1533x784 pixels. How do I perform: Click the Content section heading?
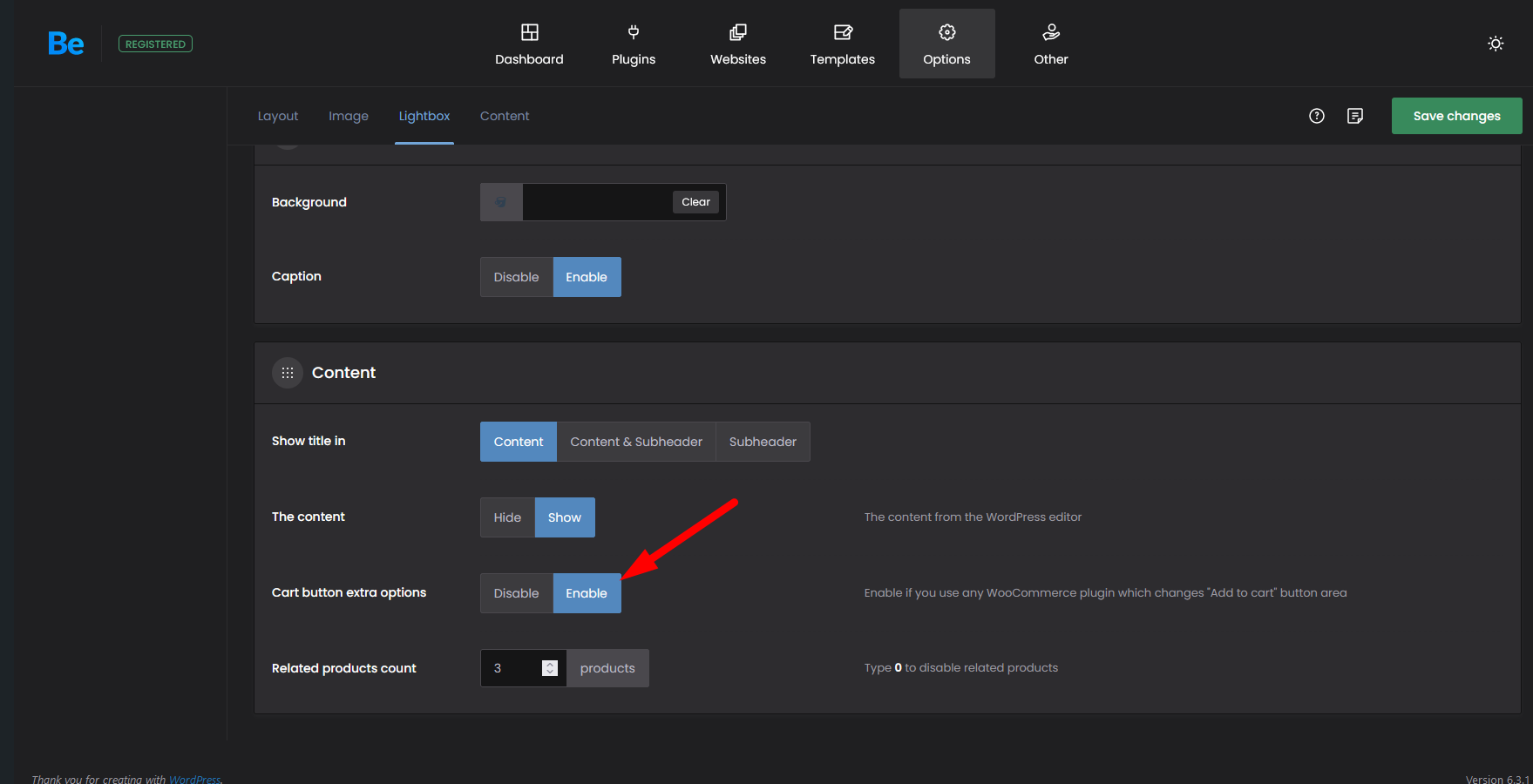[343, 373]
